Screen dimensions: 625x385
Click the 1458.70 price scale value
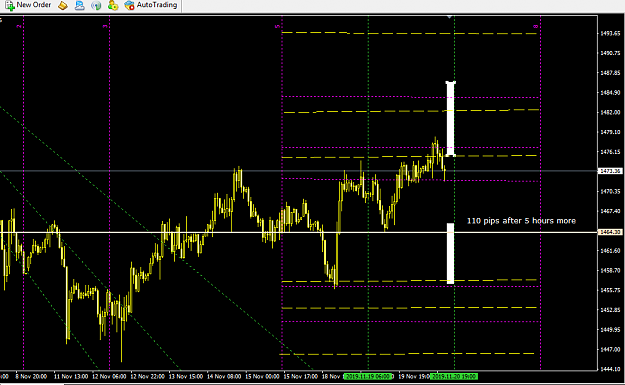[x=611, y=270]
